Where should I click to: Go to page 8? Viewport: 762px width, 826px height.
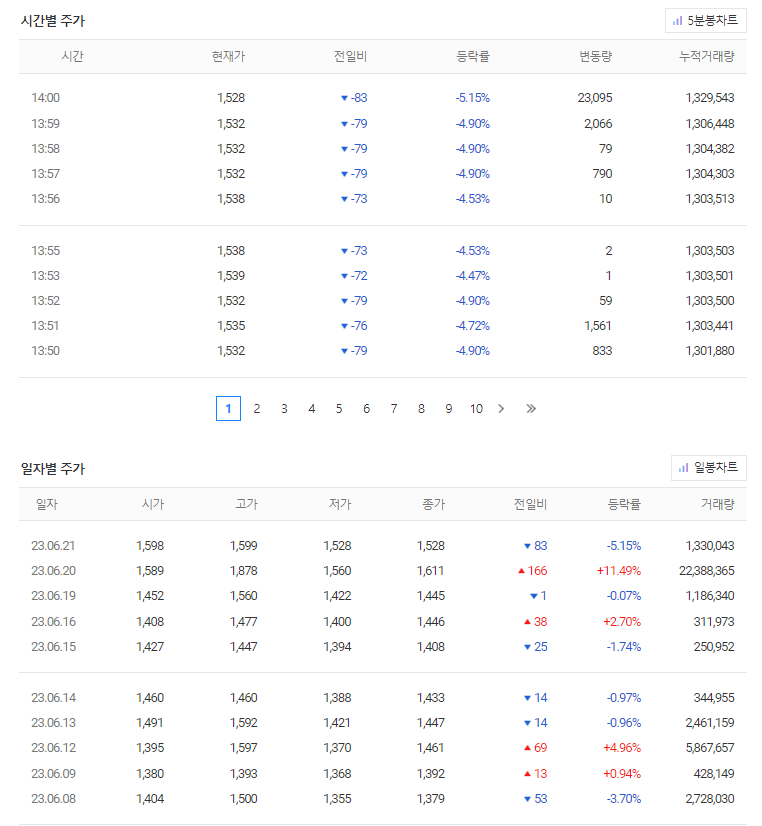tap(421, 409)
